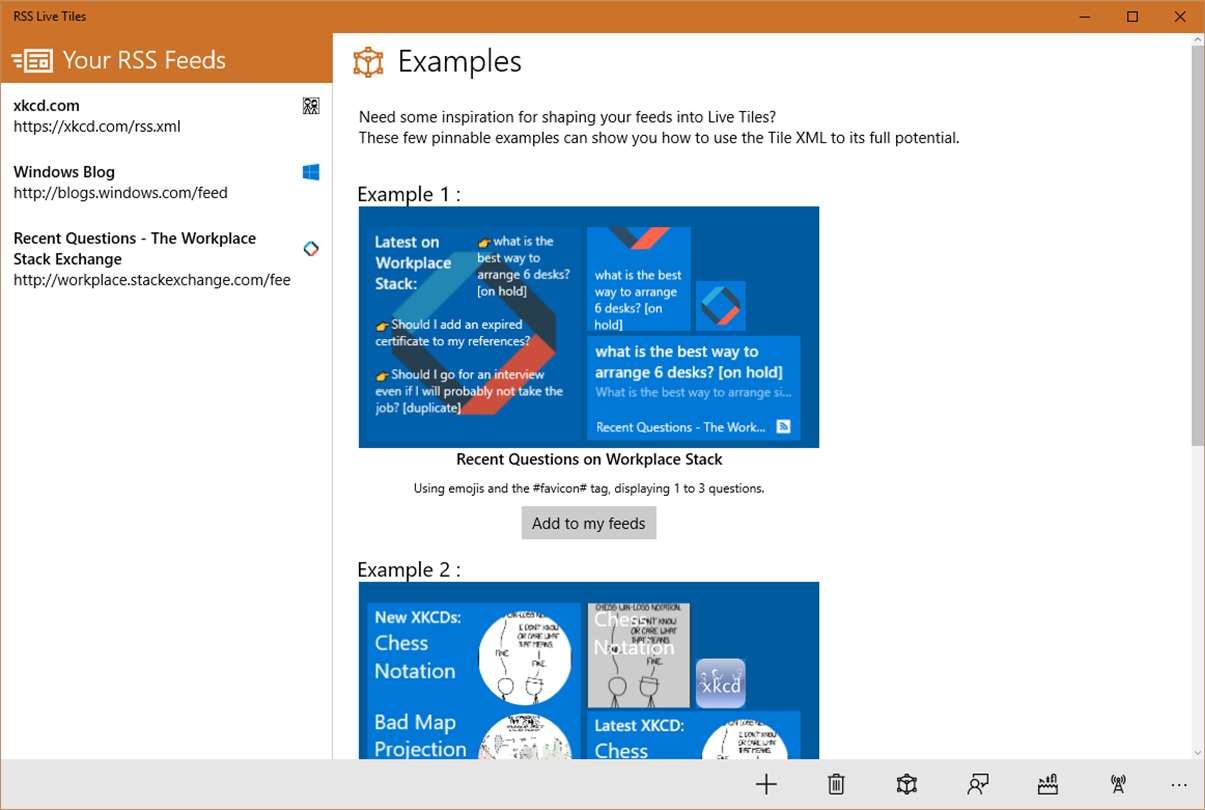Click the vertical scrollbar thumb
1205x810 pixels.
coord(1197,245)
